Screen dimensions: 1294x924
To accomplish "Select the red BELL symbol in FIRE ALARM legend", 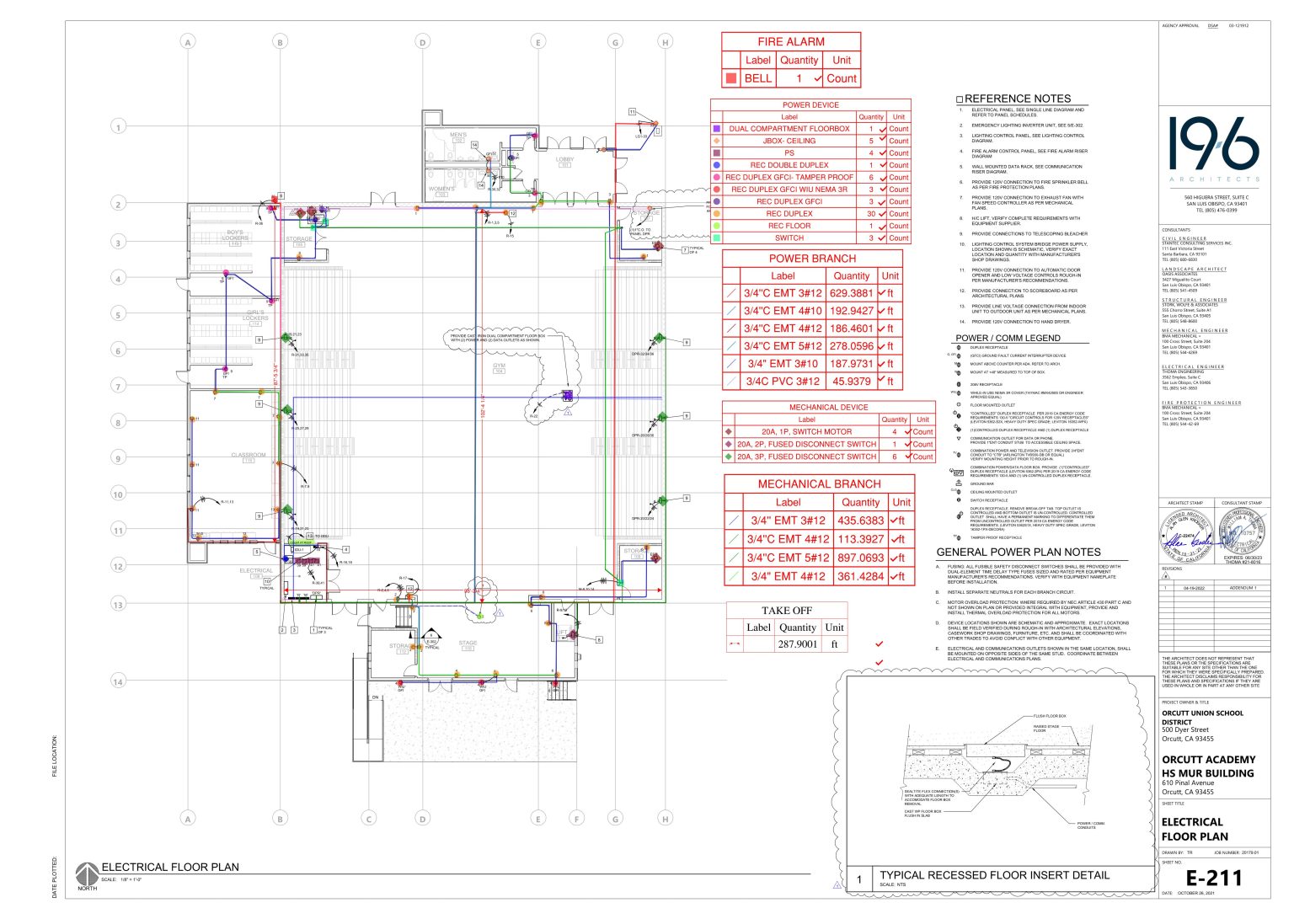I will [x=730, y=77].
